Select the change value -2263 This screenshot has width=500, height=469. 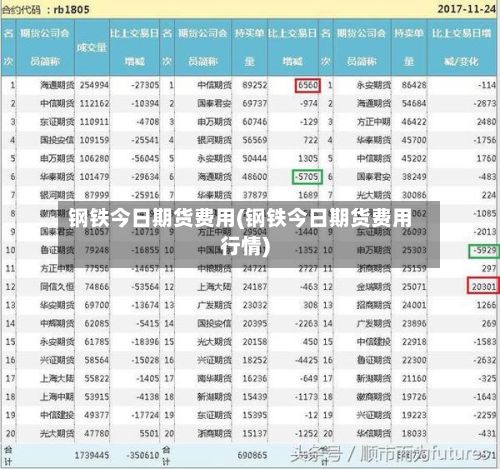306,324
